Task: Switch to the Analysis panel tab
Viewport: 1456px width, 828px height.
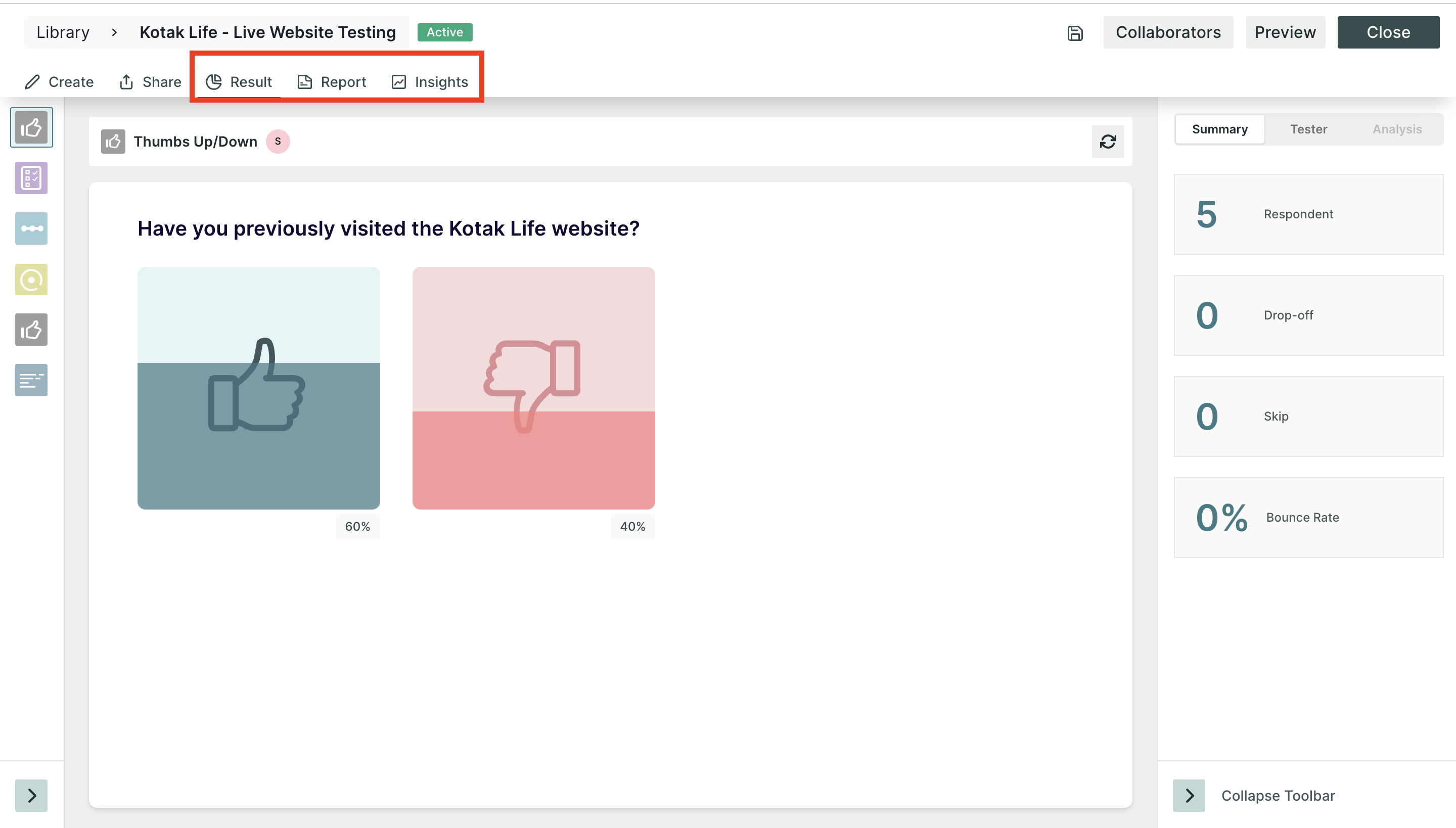Action: [1397, 129]
